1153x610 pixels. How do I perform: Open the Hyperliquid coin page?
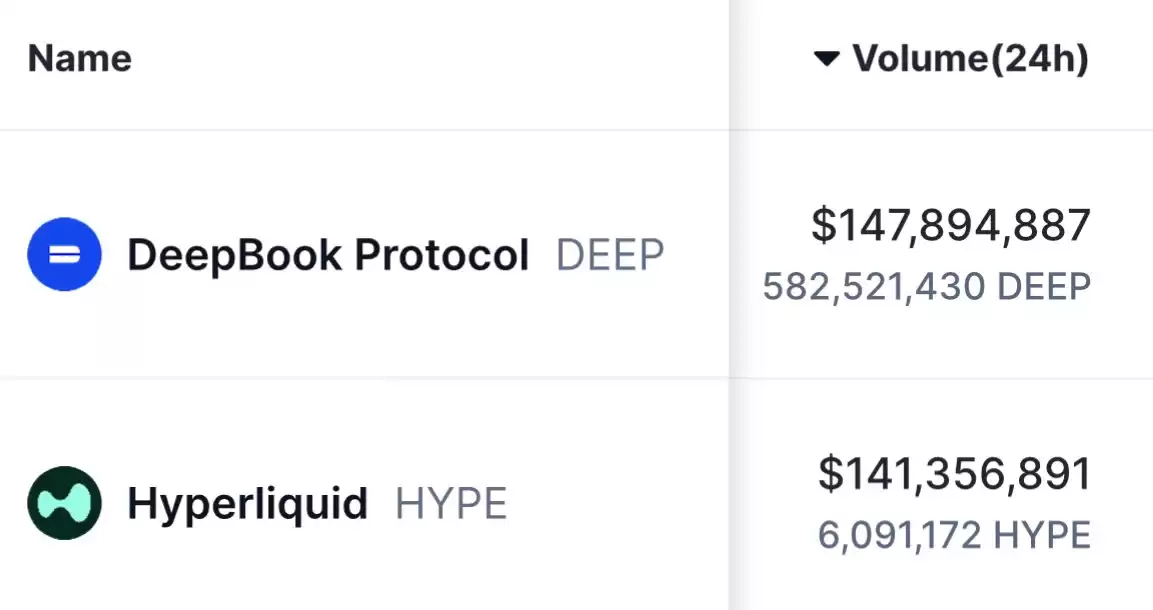(x=247, y=504)
